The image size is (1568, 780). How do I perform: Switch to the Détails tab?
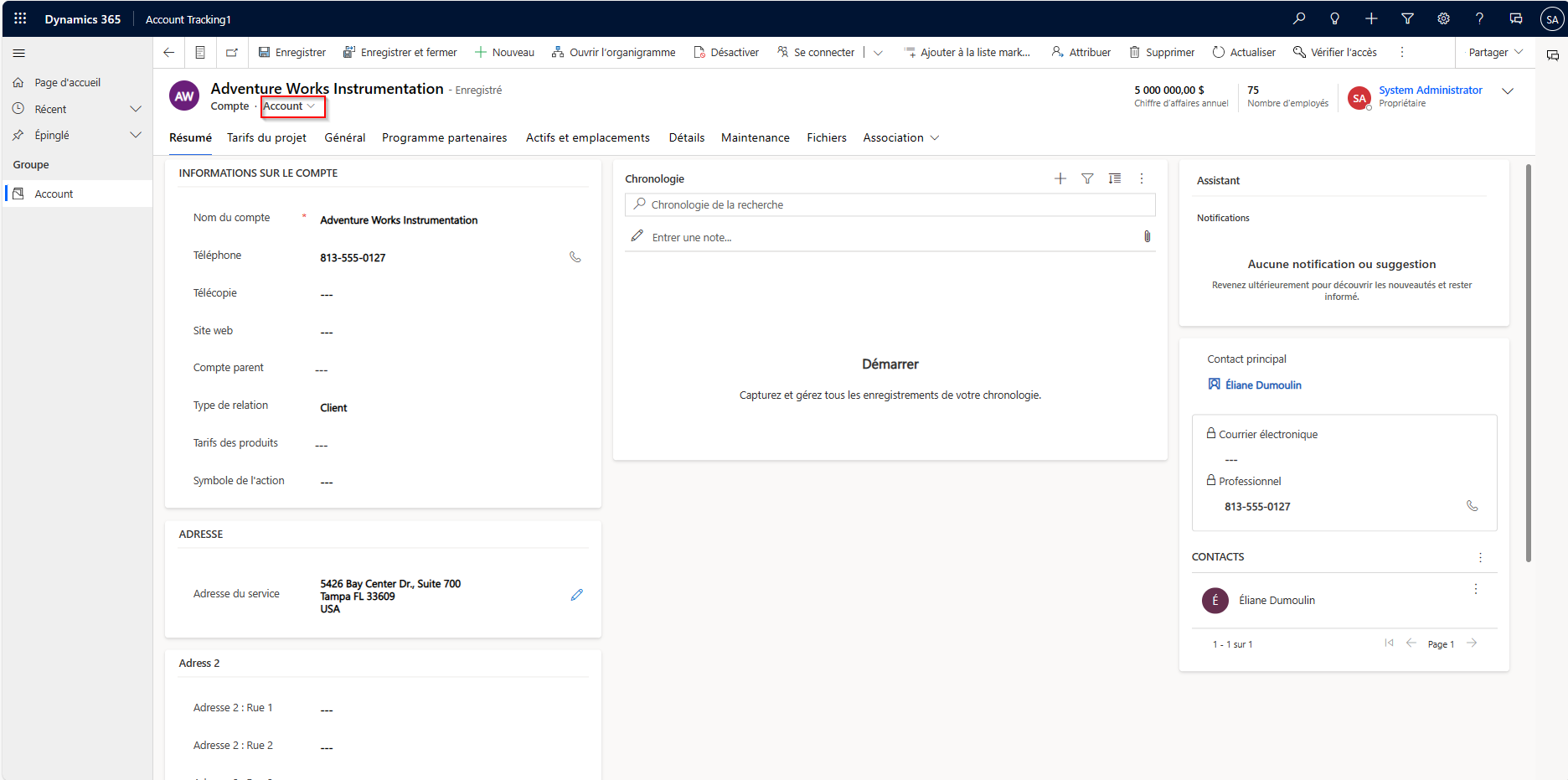687,138
